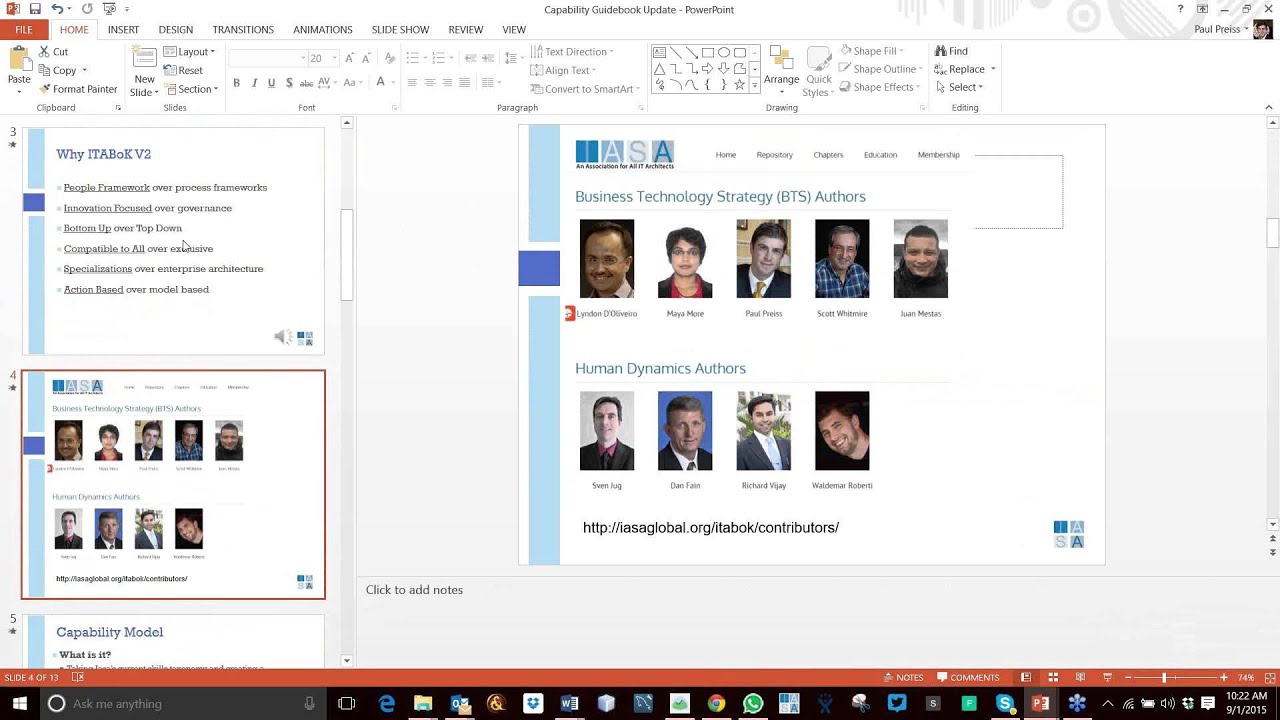Toggle Underline formatting
Viewport: 1280px width, 720px height.
[x=271, y=83]
